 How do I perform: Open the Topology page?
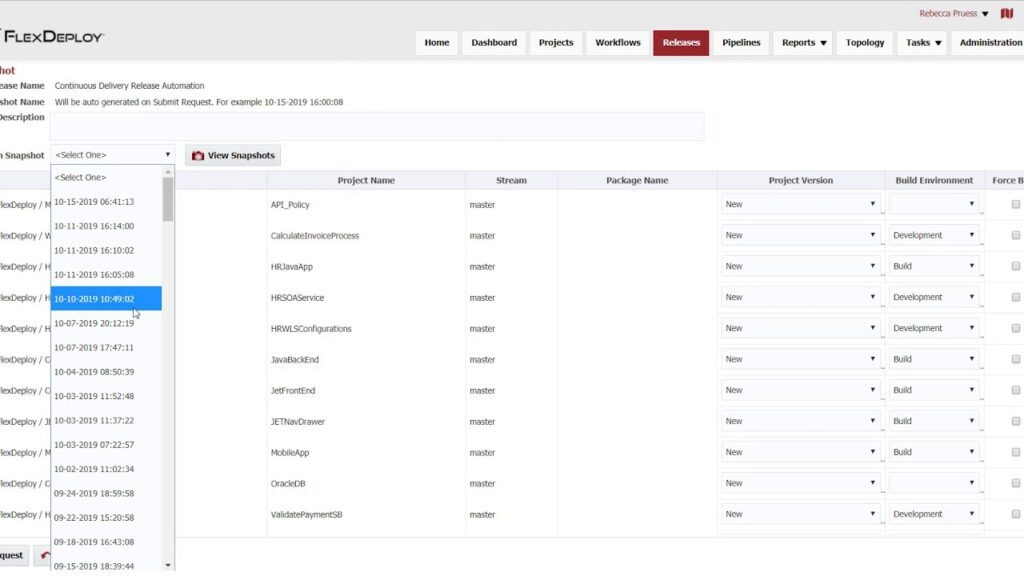coord(864,42)
